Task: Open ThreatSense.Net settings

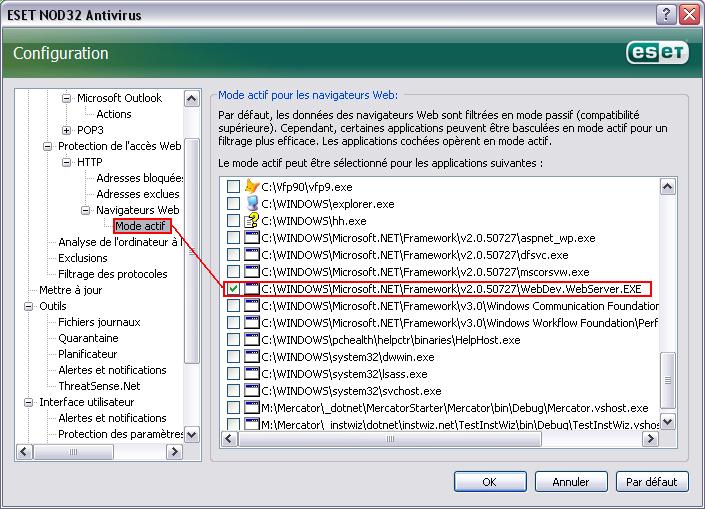Action: coord(99,386)
